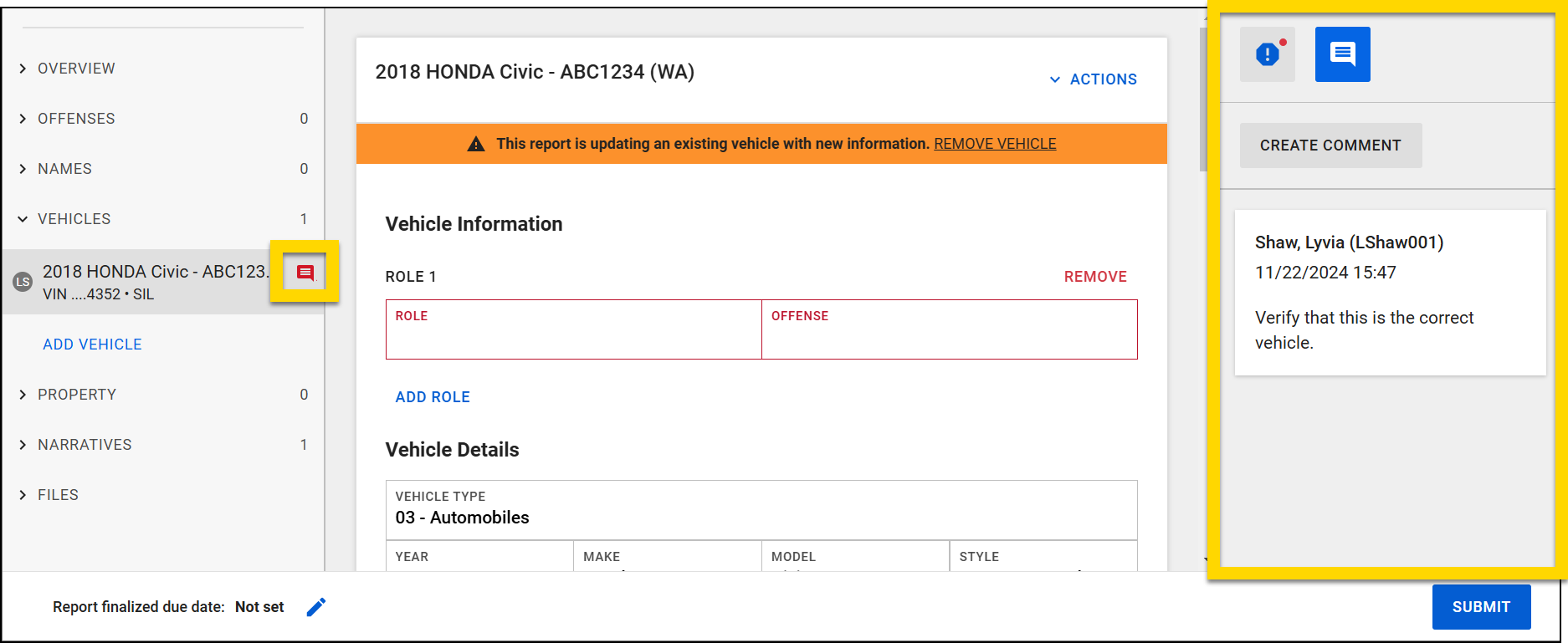Open comments via red comment icon beside HONDA Civic
Viewport: 1568px width, 643px height.
(305, 272)
